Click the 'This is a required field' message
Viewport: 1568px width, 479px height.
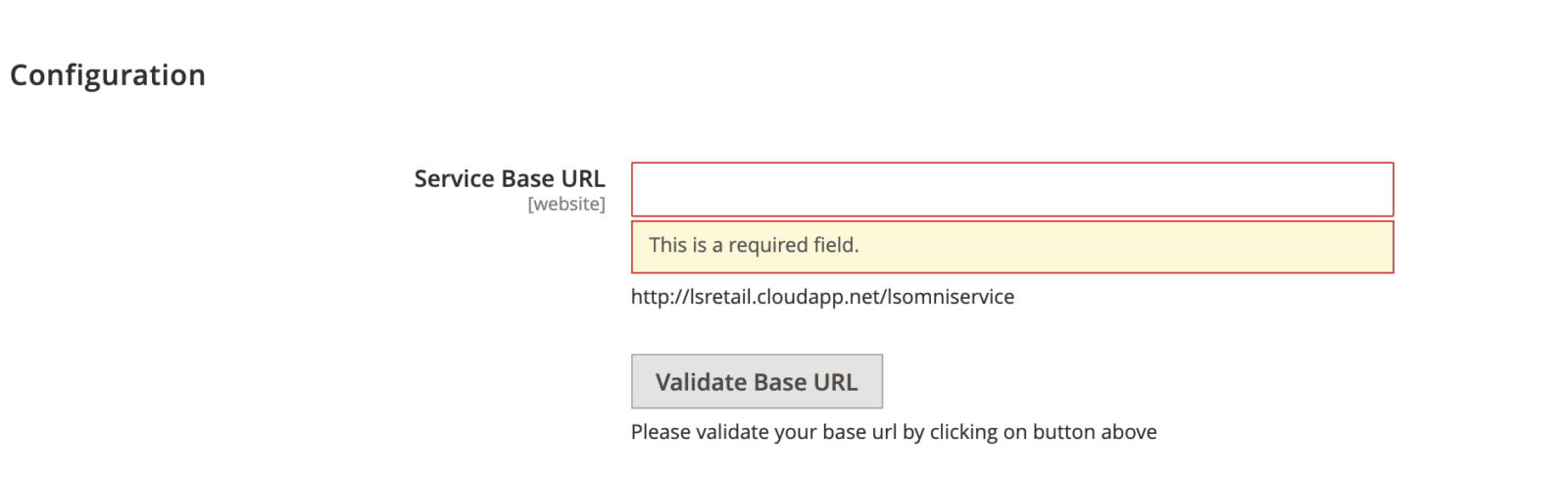point(754,246)
